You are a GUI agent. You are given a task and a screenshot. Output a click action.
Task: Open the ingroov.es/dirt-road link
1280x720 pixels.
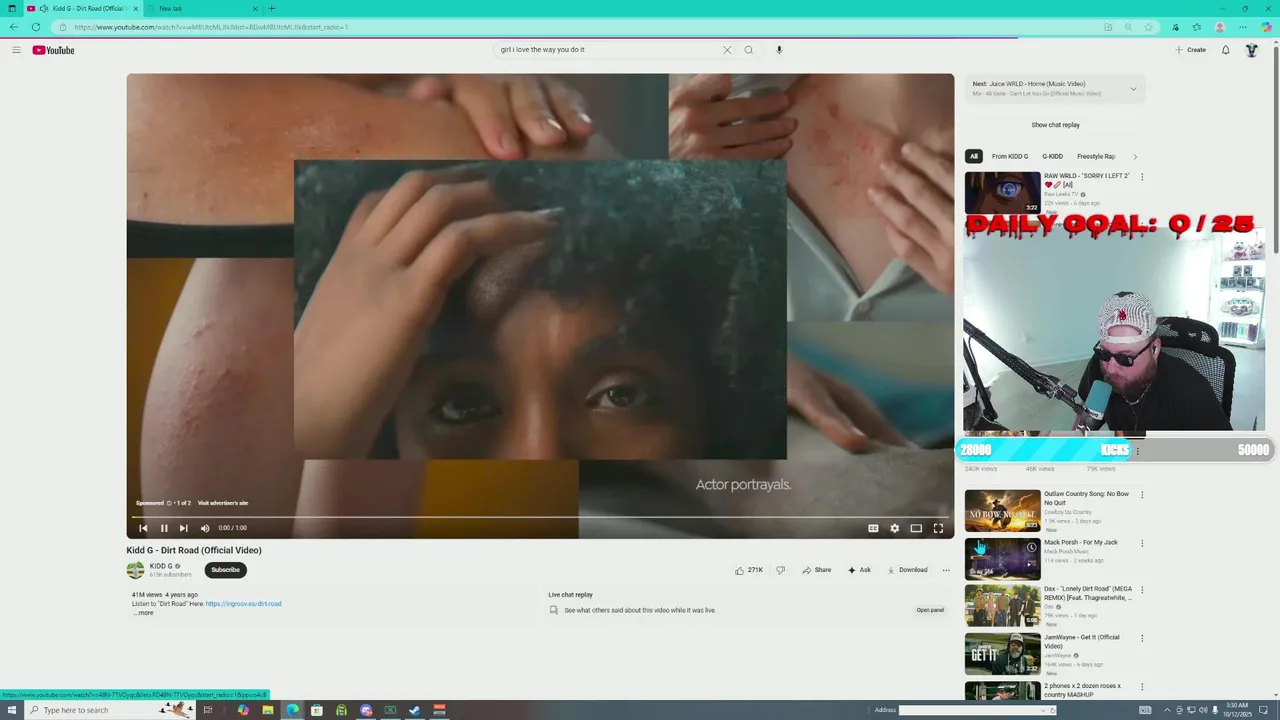point(243,604)
